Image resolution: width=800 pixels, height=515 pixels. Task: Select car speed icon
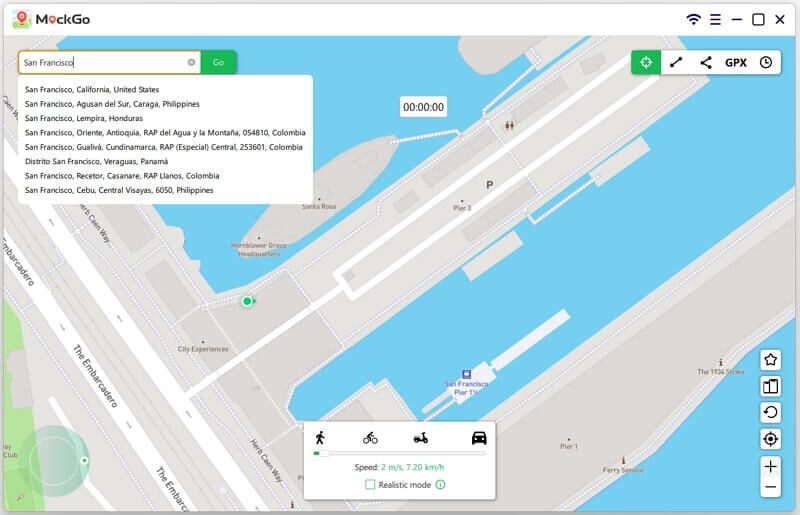[479, 437]
